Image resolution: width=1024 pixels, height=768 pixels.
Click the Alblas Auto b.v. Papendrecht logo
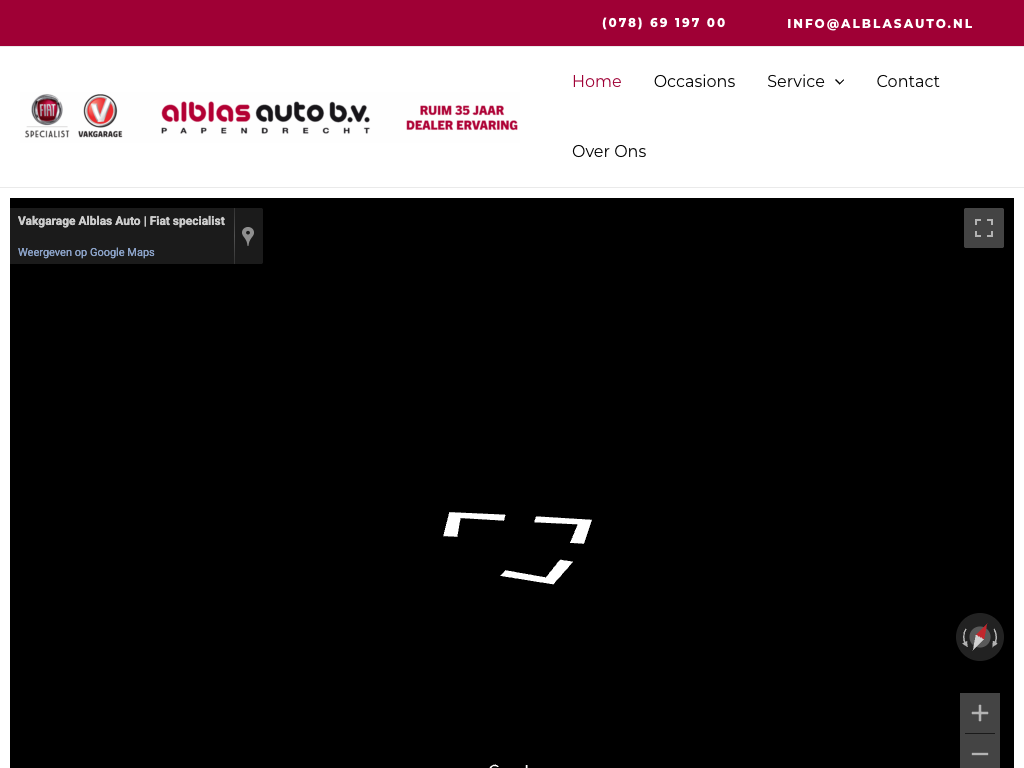pos(266,117)
